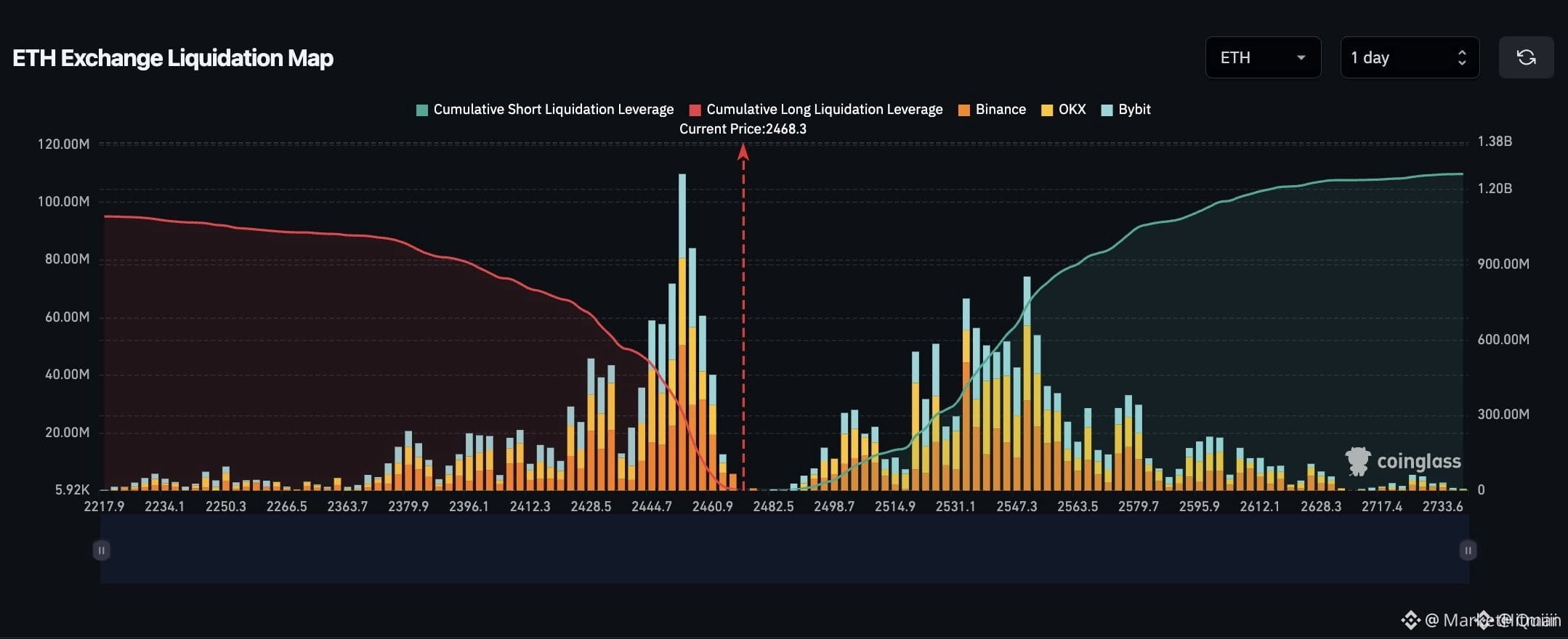The width and height of the screenshot is (1568, 639).
Task: Click the 100.00M left axis label
Action: tap(64, 201)
